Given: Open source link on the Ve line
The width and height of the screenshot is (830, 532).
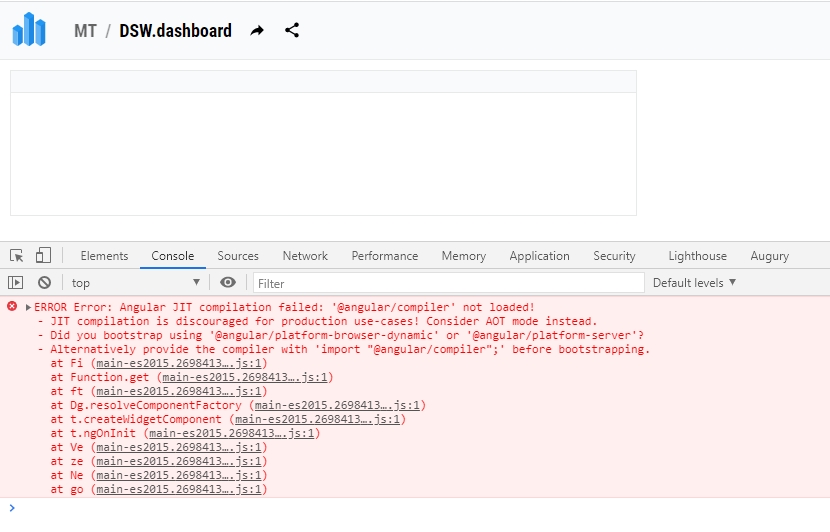Looking at the screenshot, I should pyautogui.click(x=179, y=447).
